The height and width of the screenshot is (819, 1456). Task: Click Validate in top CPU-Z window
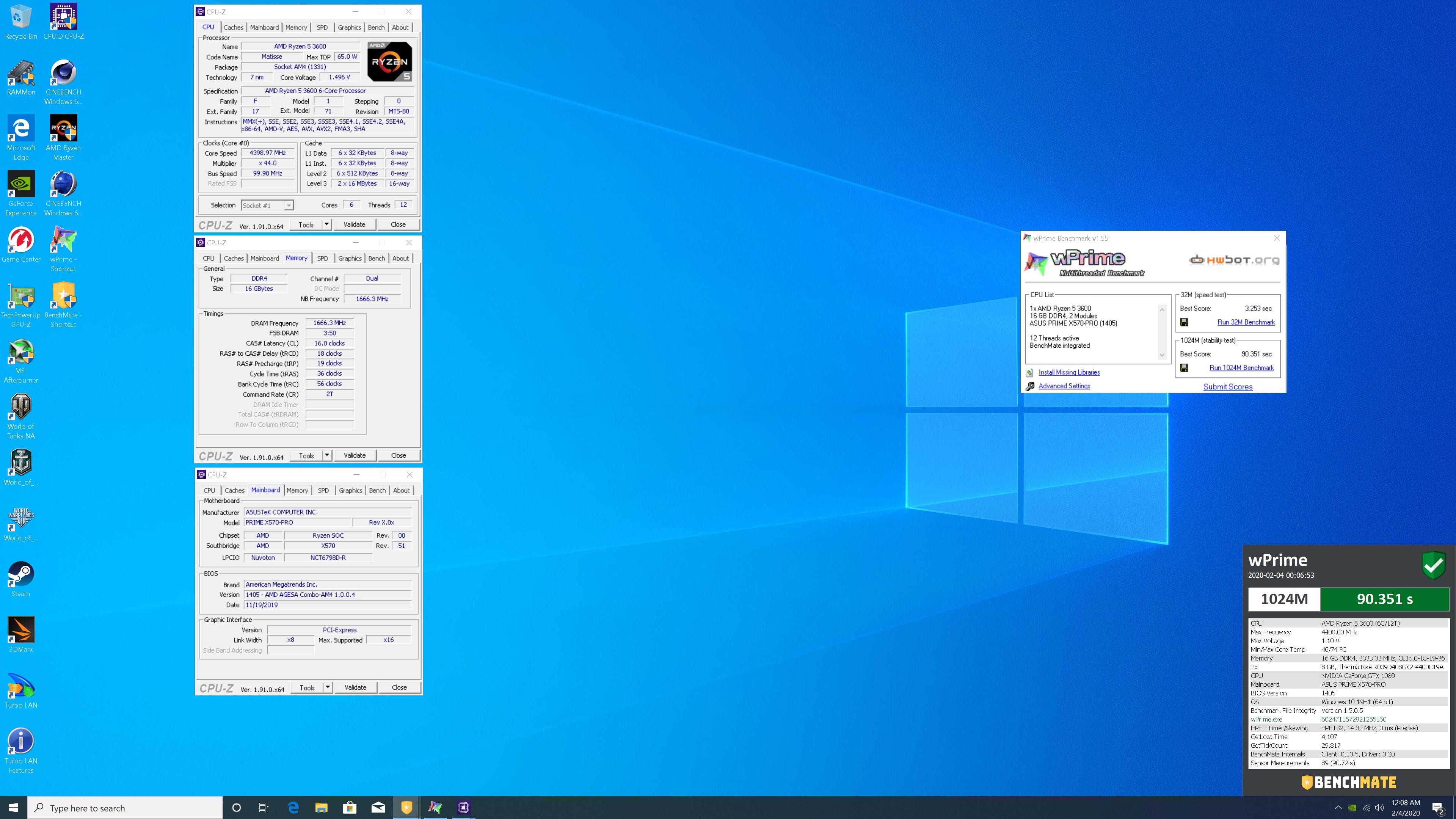[x=355, y=224]
